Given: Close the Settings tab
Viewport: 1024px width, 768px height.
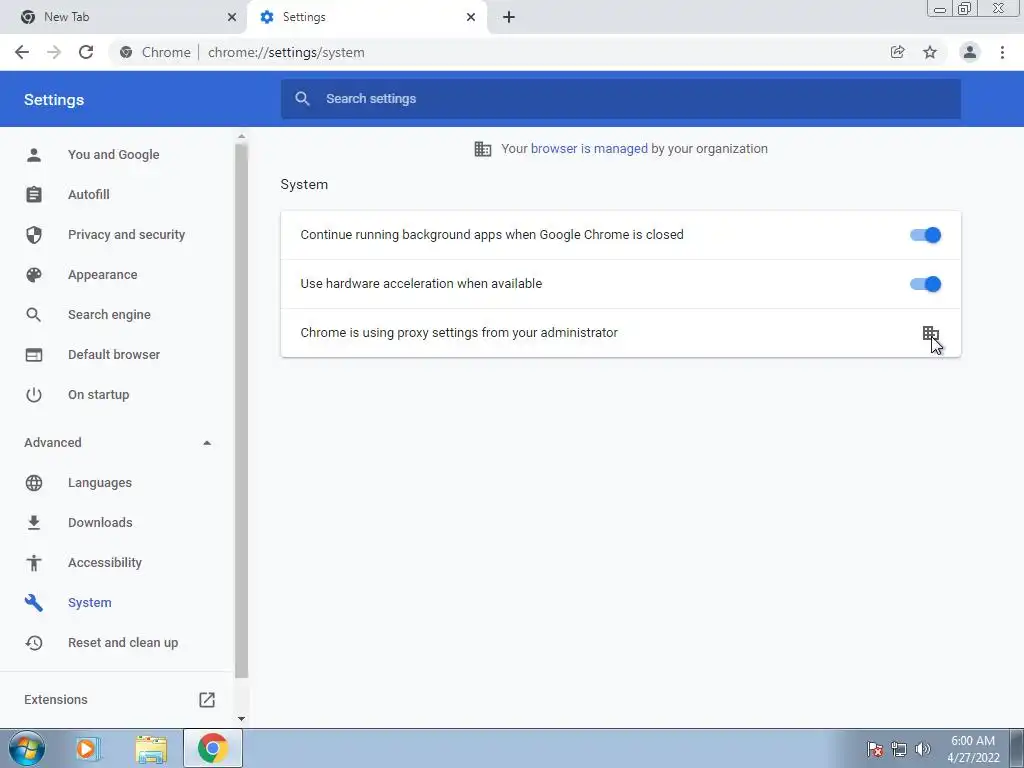Looking at the screenshot, I should [x=471, y=17].
